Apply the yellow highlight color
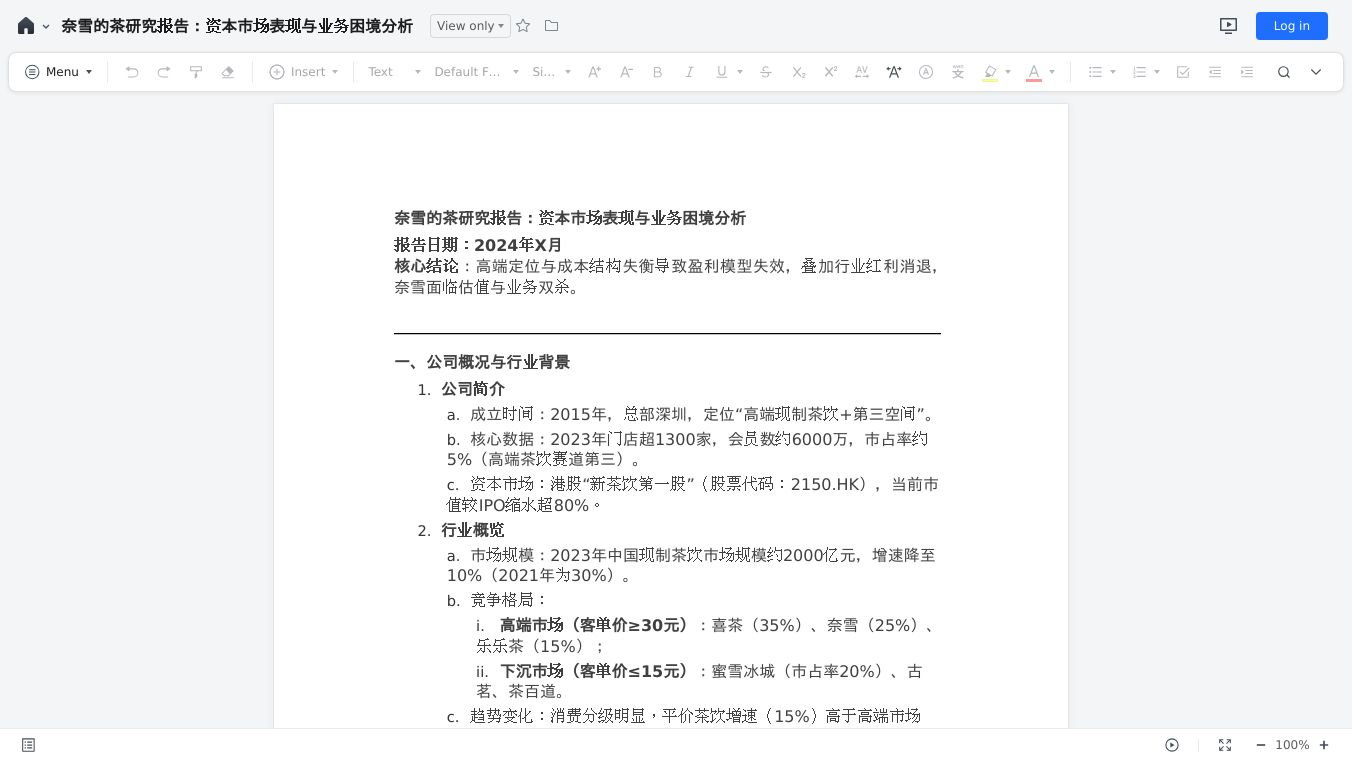 click(x=990, y=72)
